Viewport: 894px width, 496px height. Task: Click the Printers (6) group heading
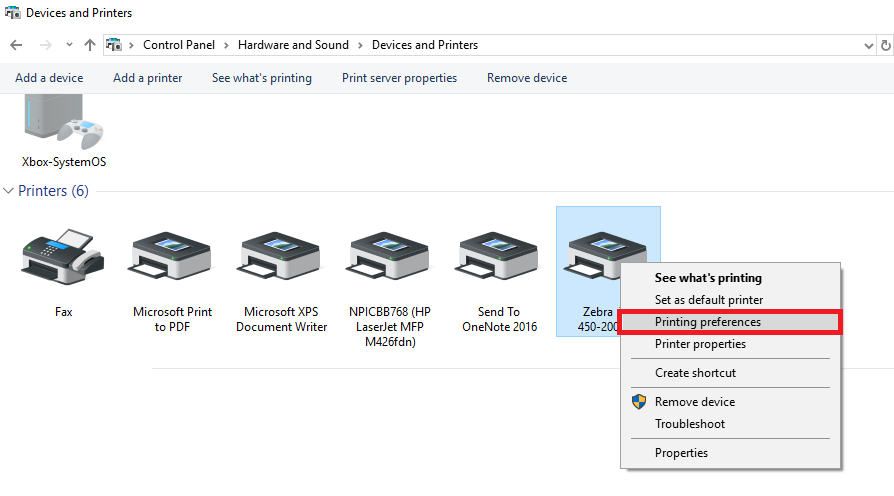coord(54,190)
